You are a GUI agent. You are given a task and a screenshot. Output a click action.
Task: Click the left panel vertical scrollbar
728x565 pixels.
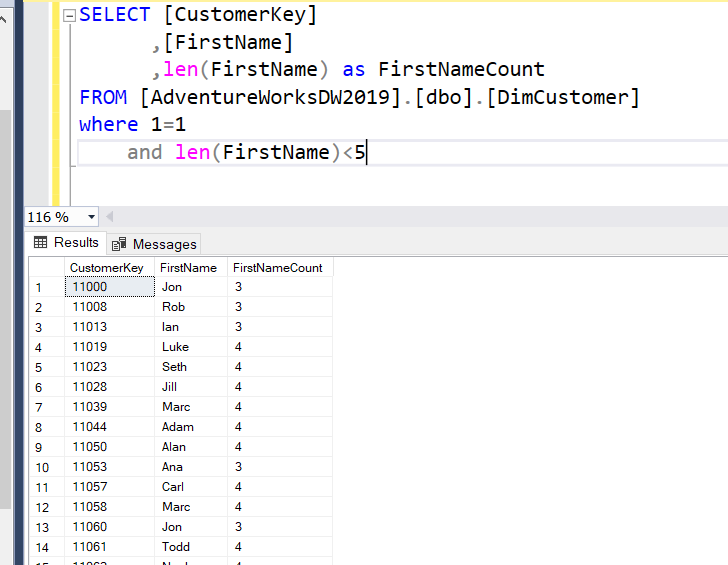click(x=5, y=309)
